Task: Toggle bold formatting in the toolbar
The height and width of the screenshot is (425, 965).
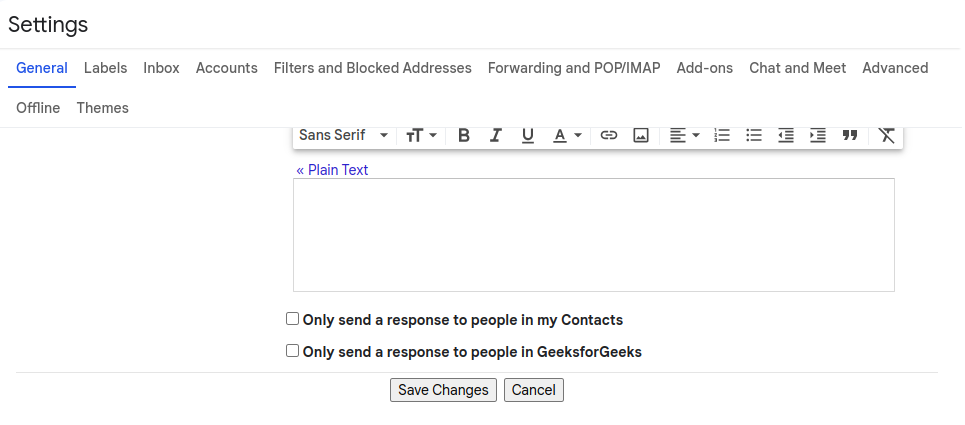Action: pyautogui.click(x=464, y=136)
